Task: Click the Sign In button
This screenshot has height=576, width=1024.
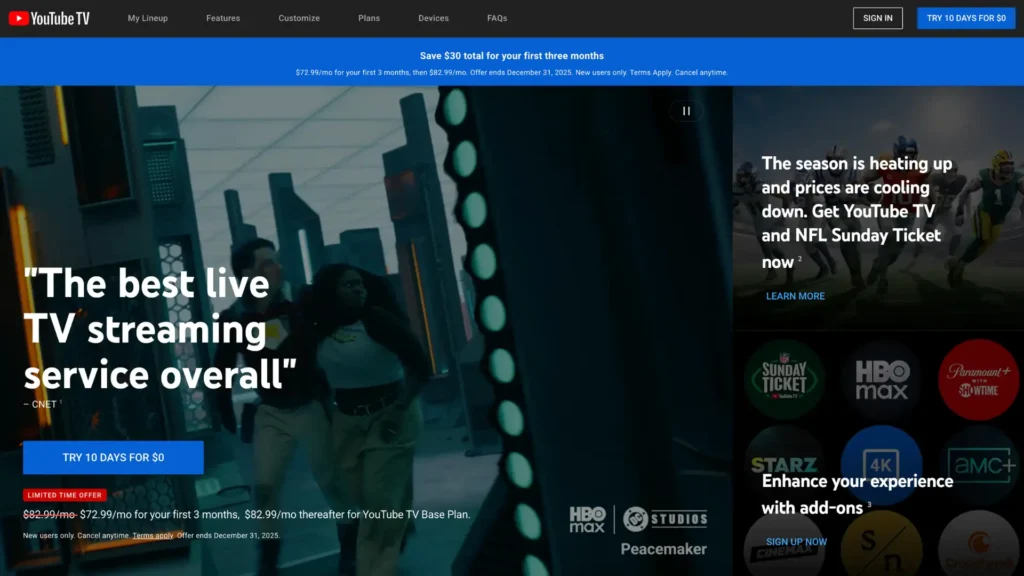Action: coord(877,17)
